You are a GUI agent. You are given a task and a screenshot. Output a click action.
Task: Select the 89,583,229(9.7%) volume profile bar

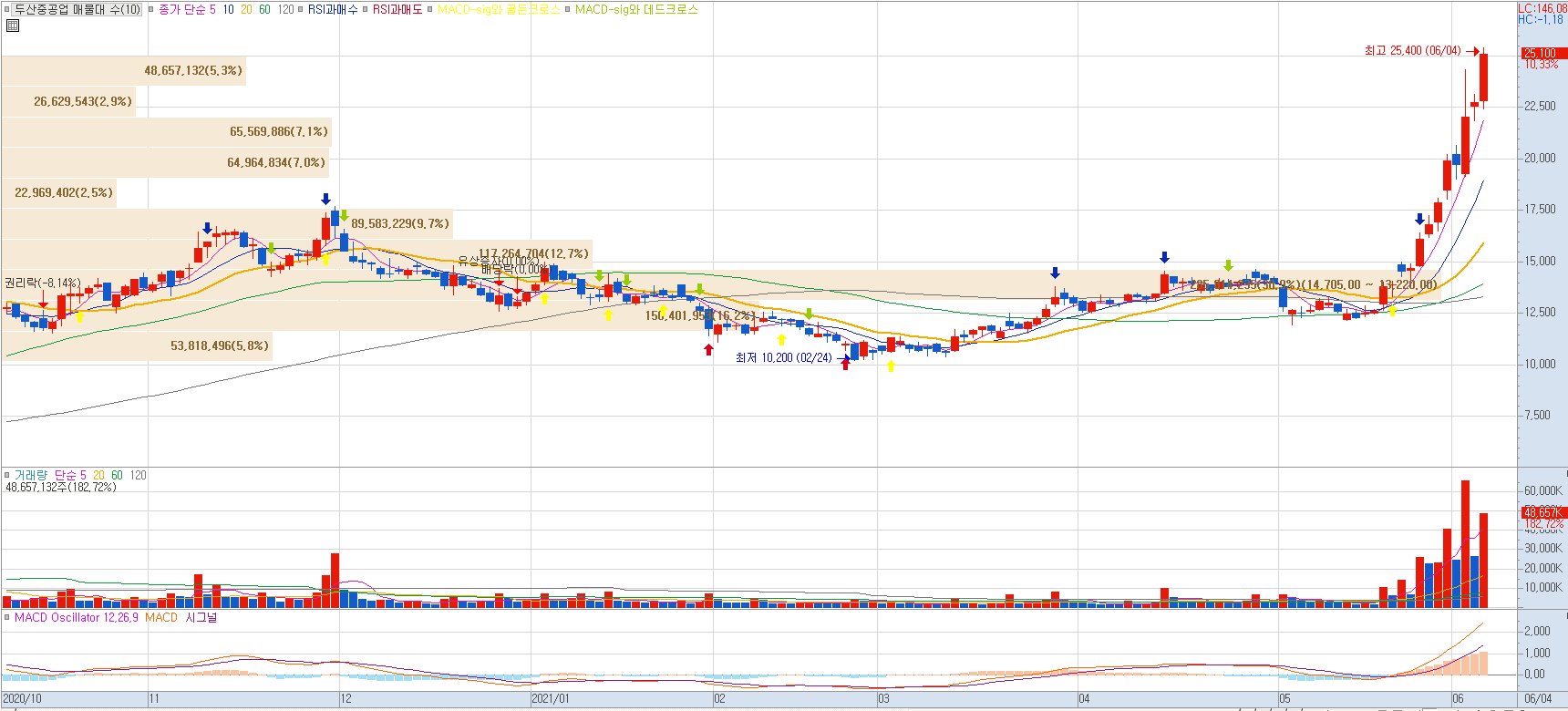click(x=227, y=223)
